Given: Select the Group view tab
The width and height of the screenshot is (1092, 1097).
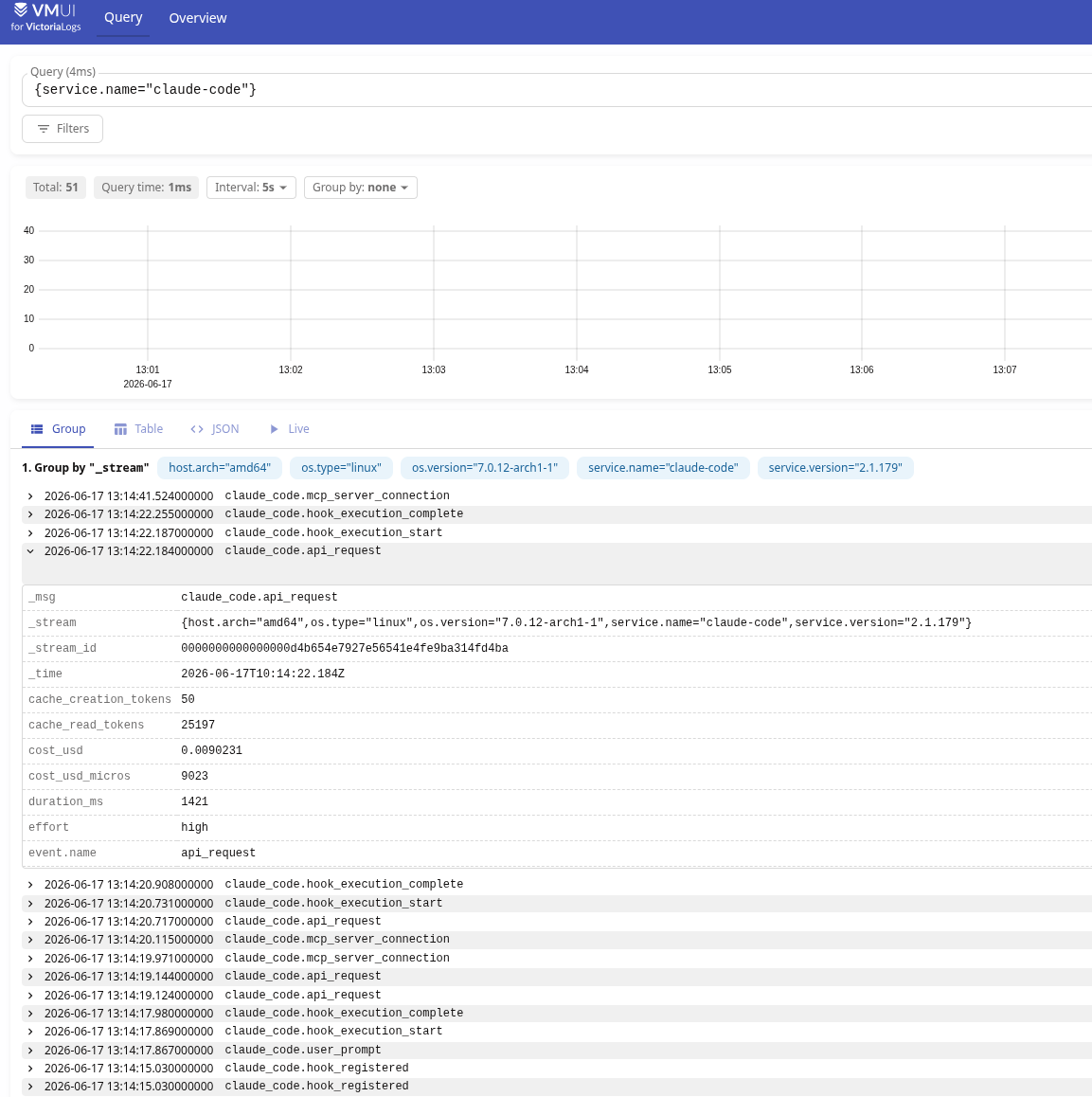Looking at the screenshot, I should tap(58, 429).
